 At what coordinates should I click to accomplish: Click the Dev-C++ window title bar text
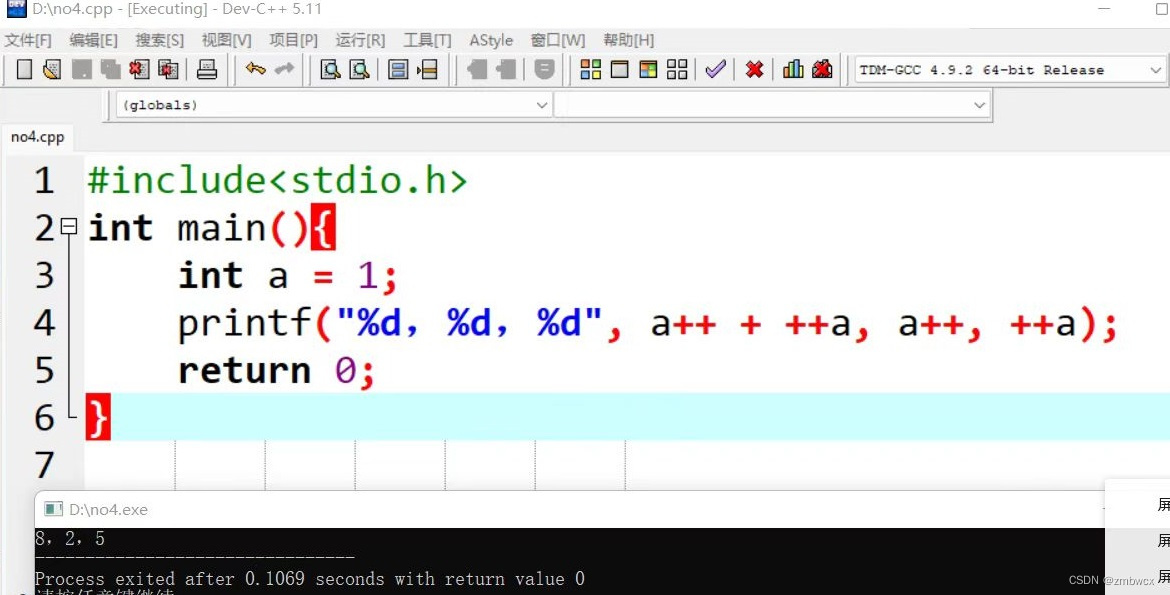(177, 10)
